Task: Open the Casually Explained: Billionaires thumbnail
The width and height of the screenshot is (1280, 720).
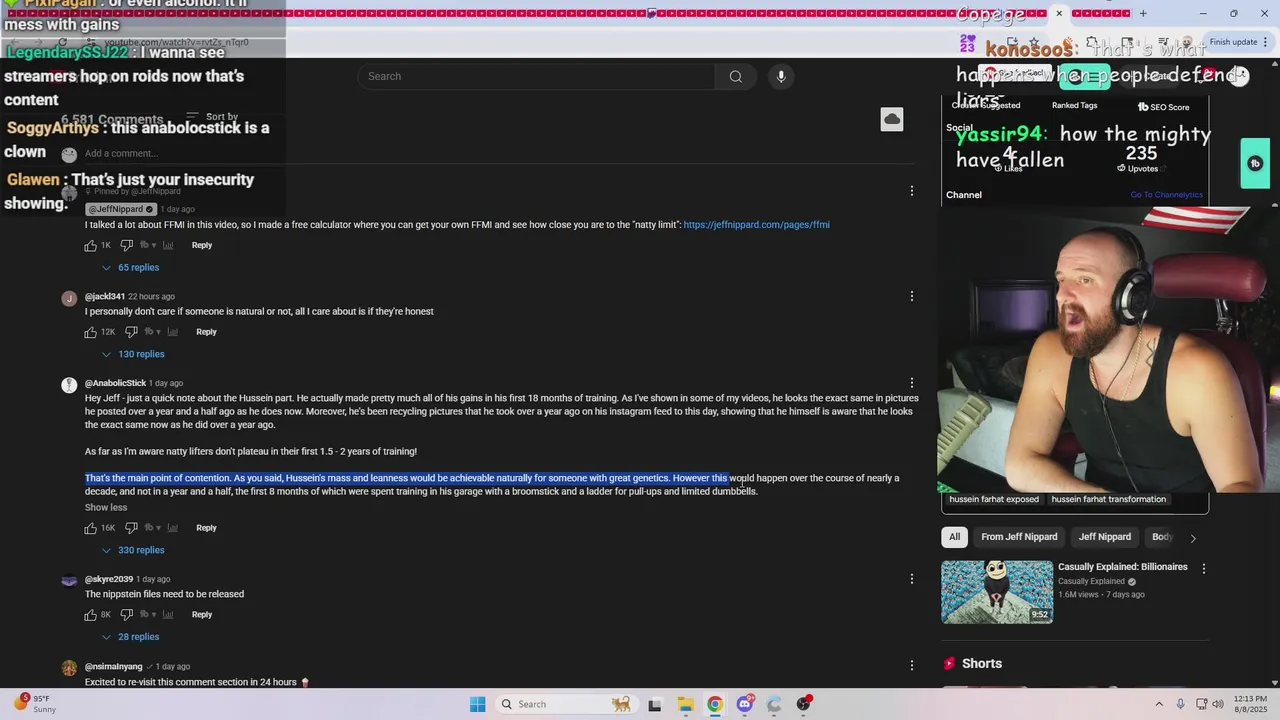Action: coord(997,592)
